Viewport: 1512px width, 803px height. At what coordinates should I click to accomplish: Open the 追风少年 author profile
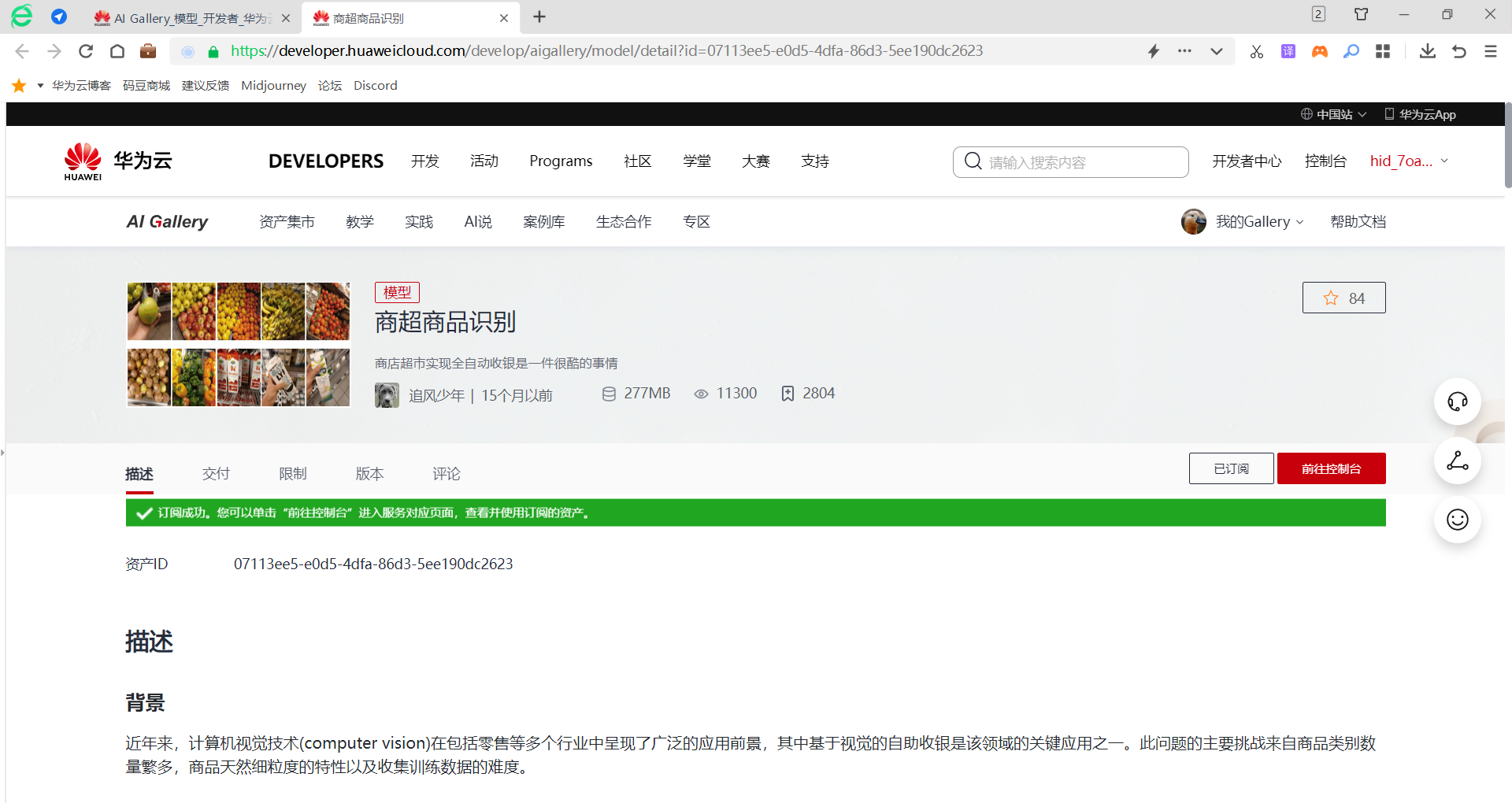[x=436, y=395]
